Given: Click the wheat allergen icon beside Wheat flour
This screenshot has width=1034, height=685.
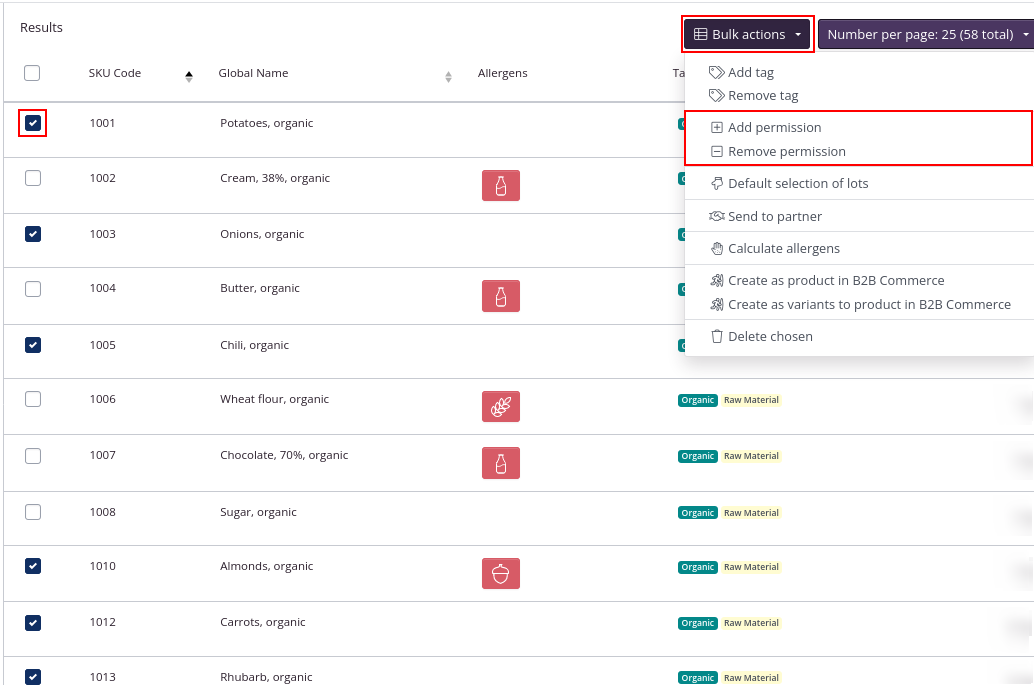Looking at the screenshot, I should (x=500, y=406).
